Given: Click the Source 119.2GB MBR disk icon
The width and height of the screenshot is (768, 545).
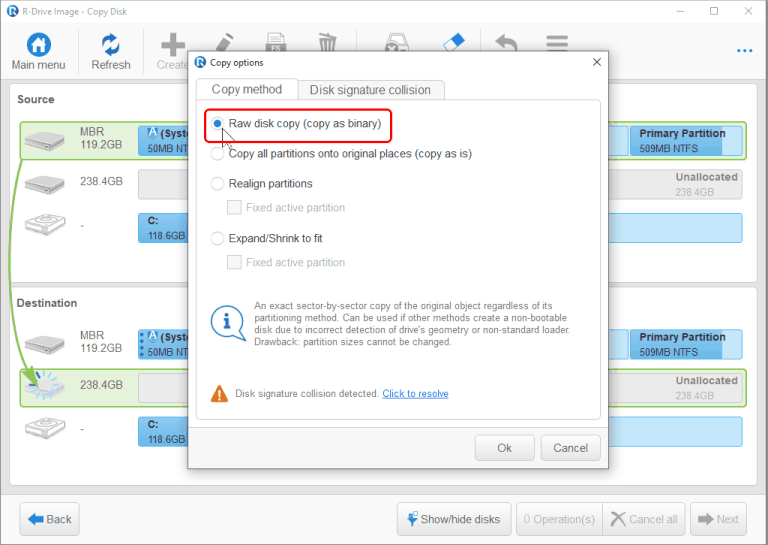Looking at the screenshot, I should (x=45, y=140).
